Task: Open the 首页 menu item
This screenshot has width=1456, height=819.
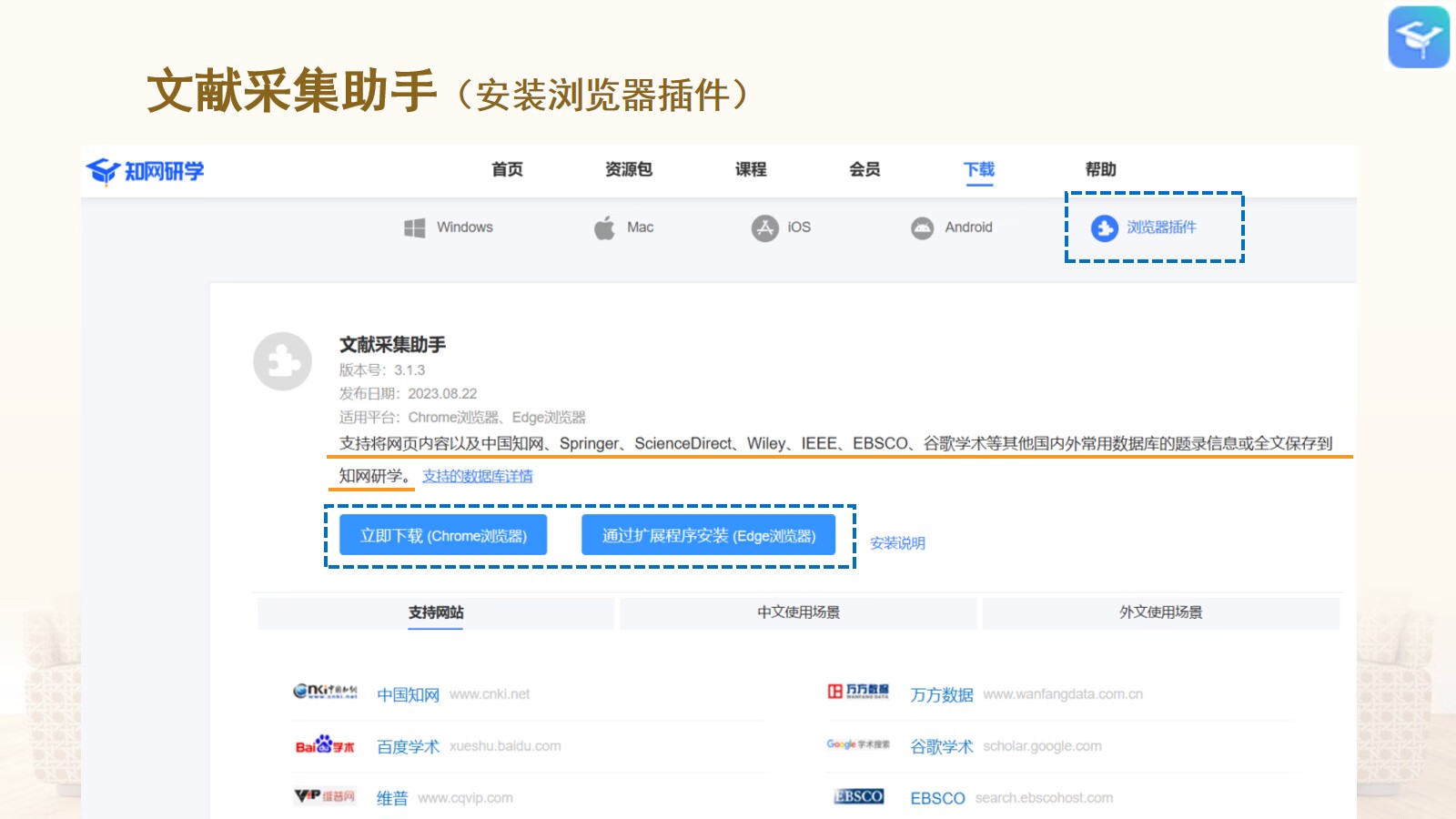Action: tap(507, 169)
